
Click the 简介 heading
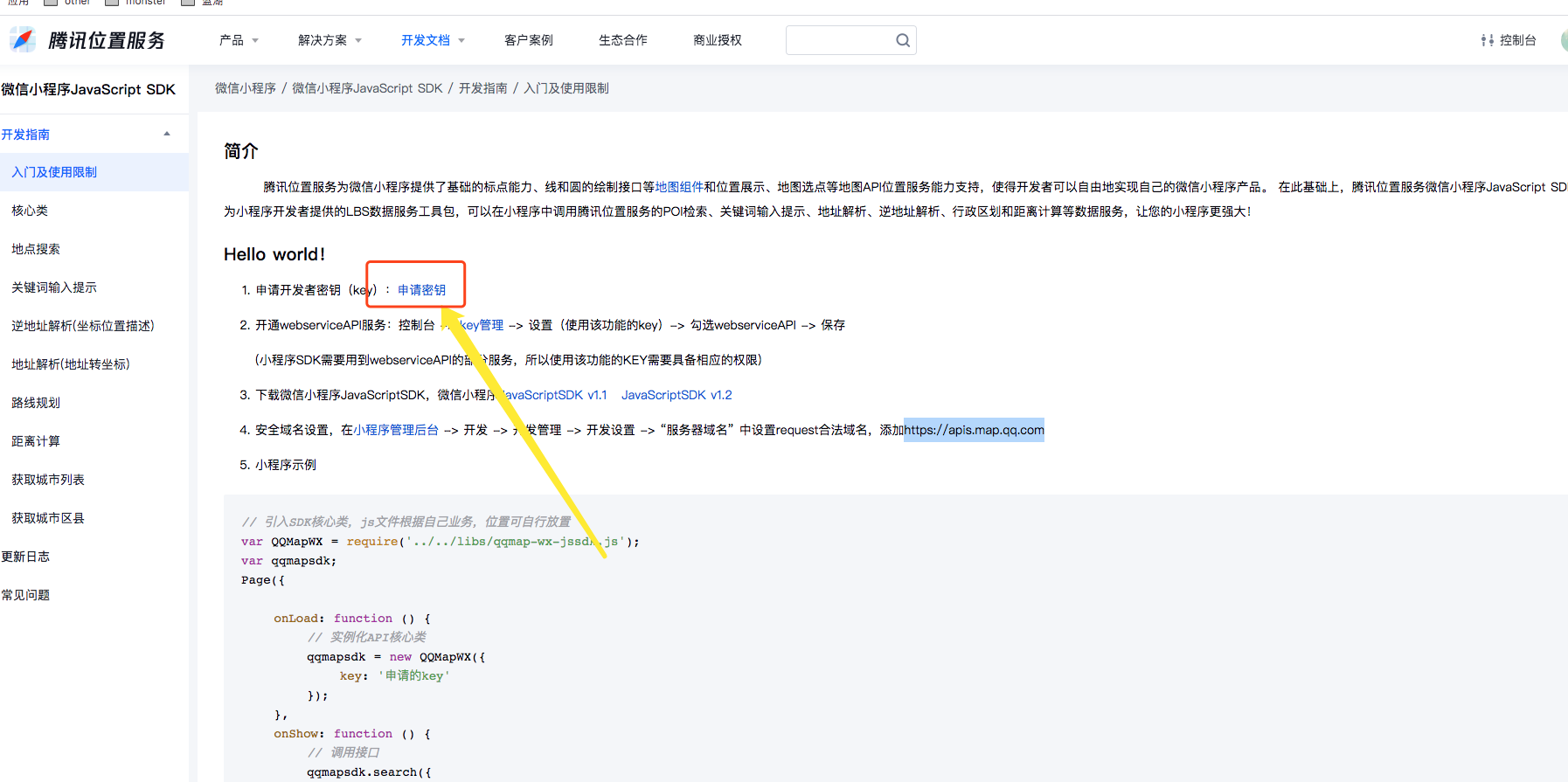coord(241,151)
